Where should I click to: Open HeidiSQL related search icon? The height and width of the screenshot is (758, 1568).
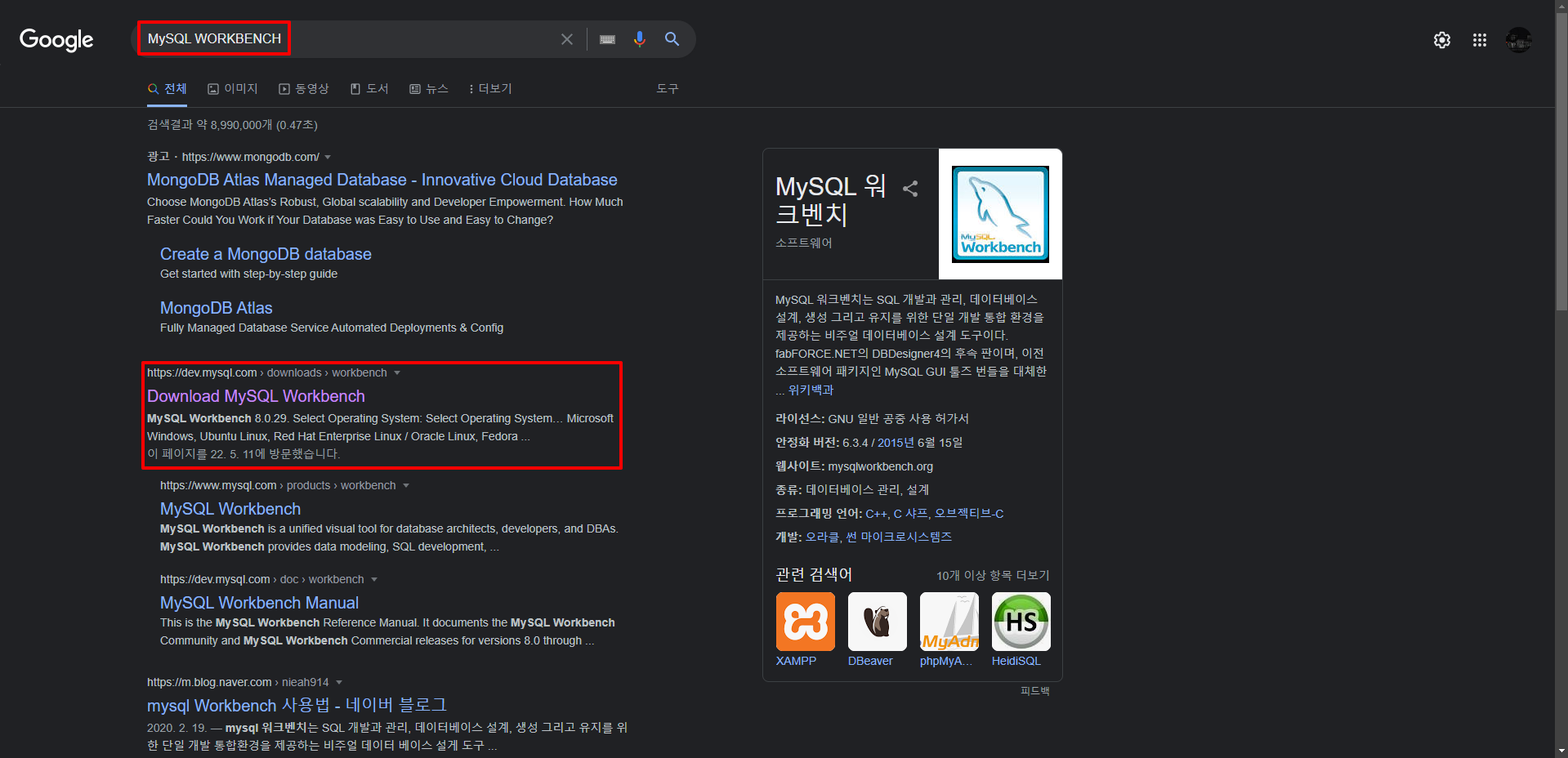(x=1021, y=622)
